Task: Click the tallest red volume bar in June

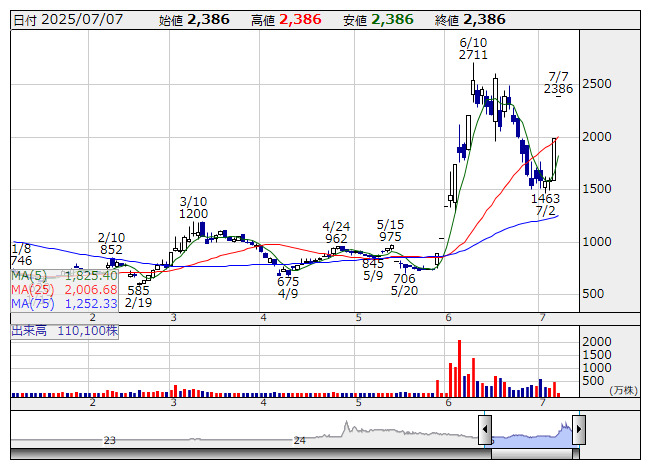Action: click(459, 368)
